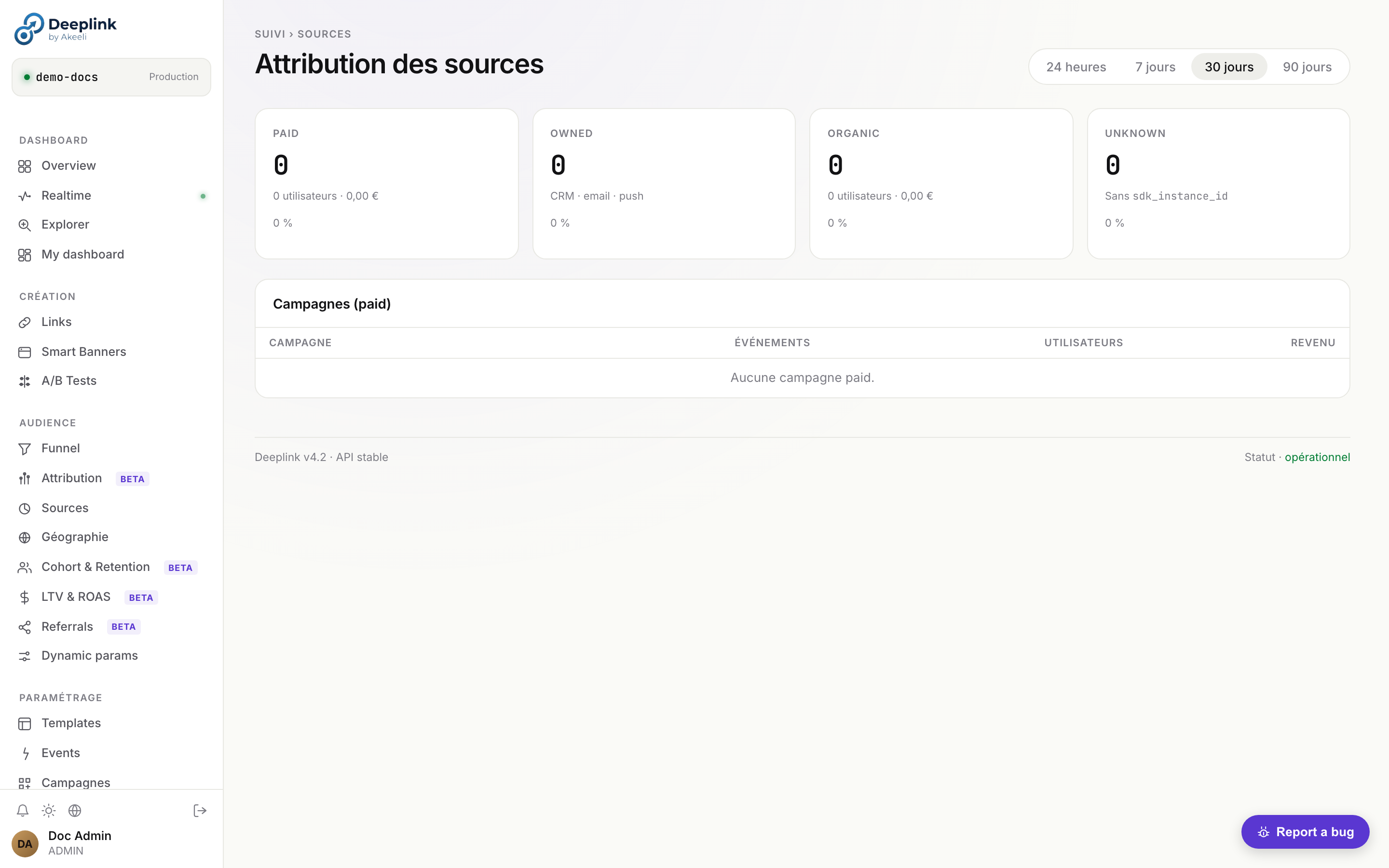Select the 30 jours time range
The width and height of the screenshot is (1389, 868).
[1229, 67]
